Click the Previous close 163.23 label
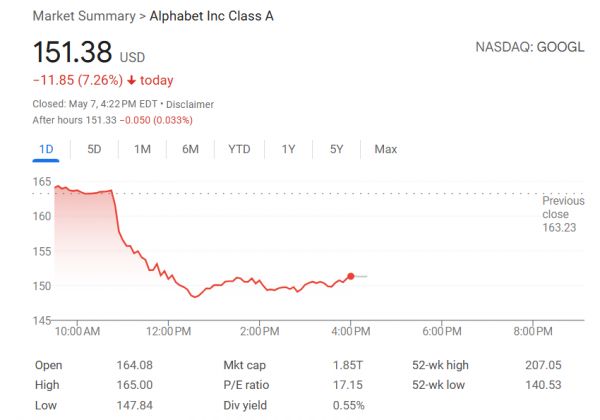The height and width of the screenshot is (420, 600). (x=555, y=214)
